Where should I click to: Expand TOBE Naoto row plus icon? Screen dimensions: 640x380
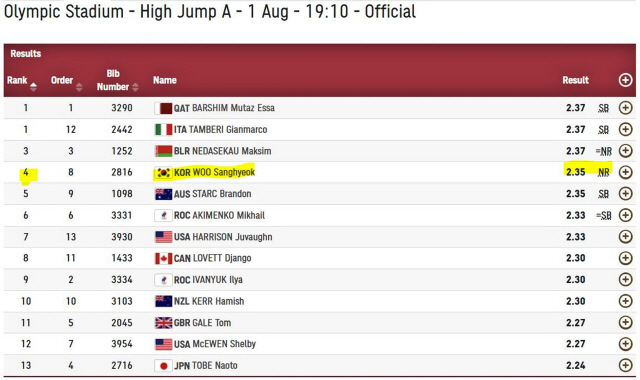pos(625,365)
